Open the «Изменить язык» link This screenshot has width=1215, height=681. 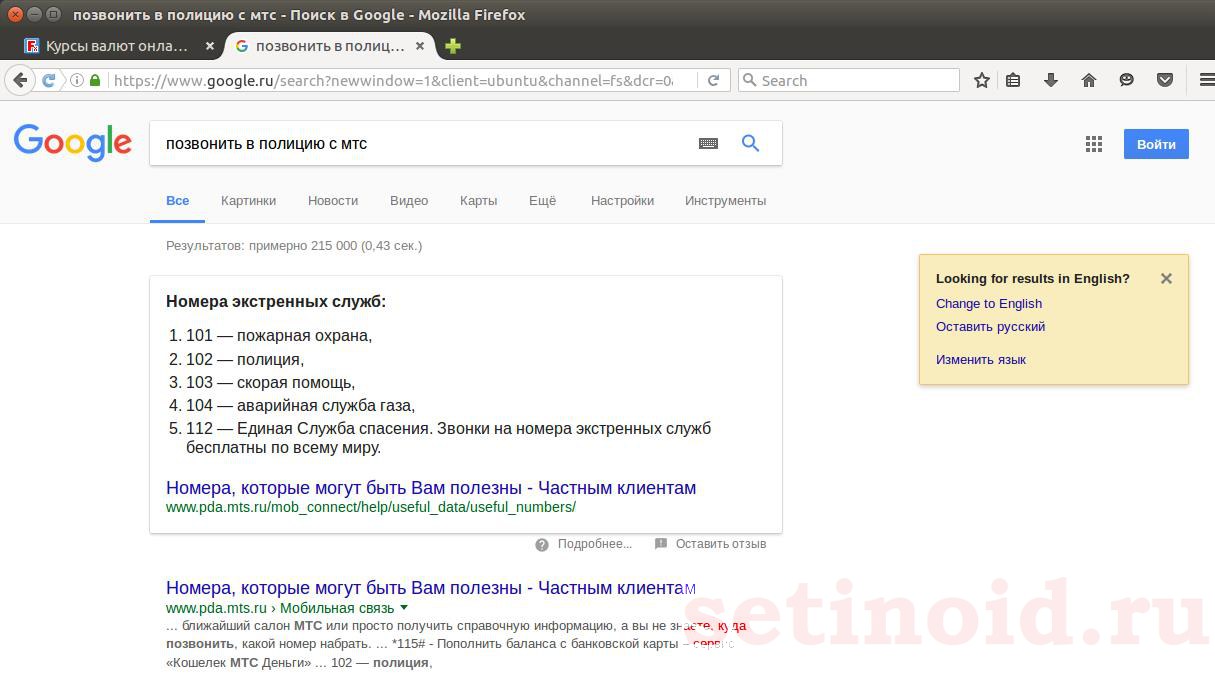981,359
